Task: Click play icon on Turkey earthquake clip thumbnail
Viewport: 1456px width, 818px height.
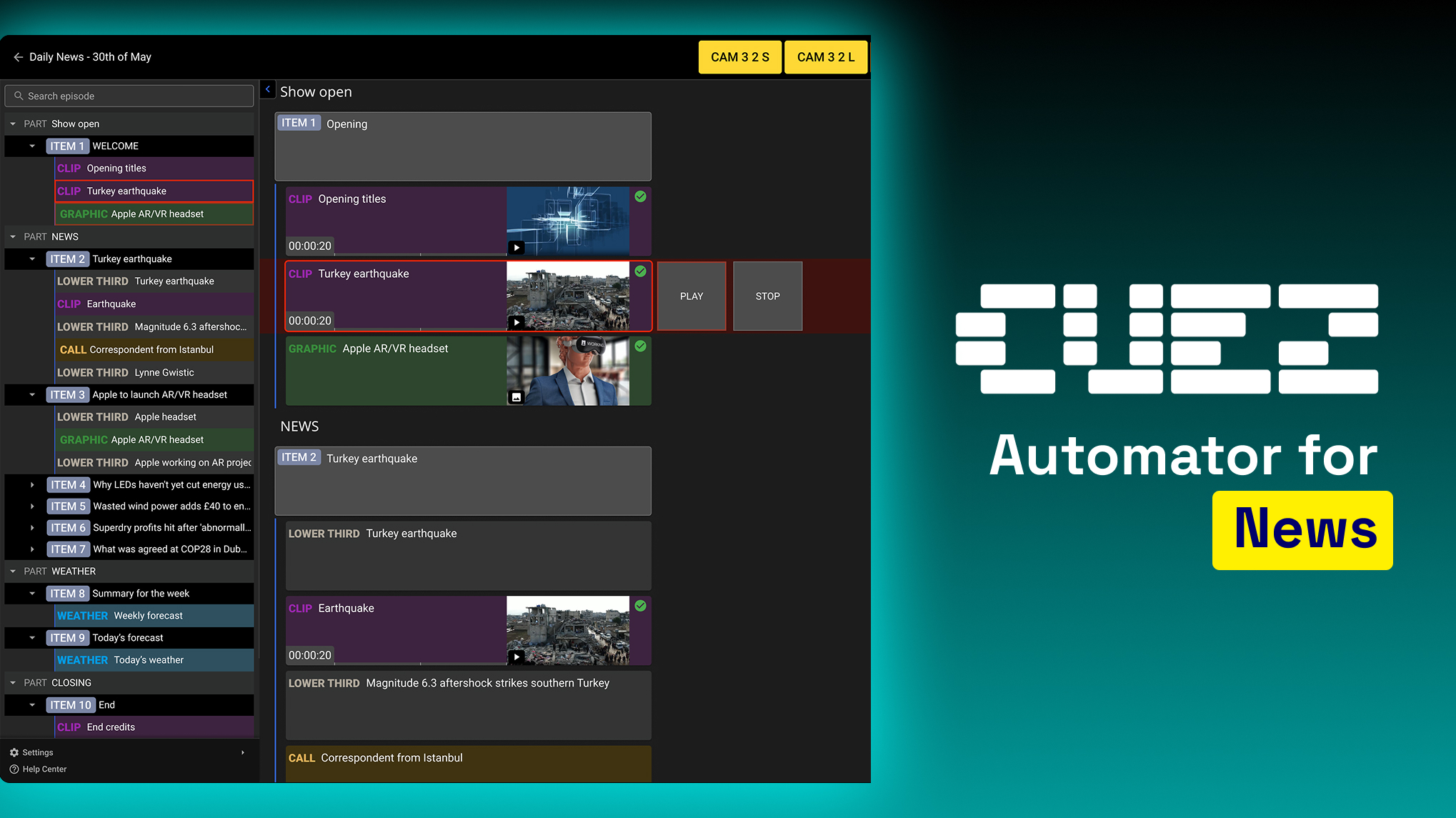Action: (517, 322)
